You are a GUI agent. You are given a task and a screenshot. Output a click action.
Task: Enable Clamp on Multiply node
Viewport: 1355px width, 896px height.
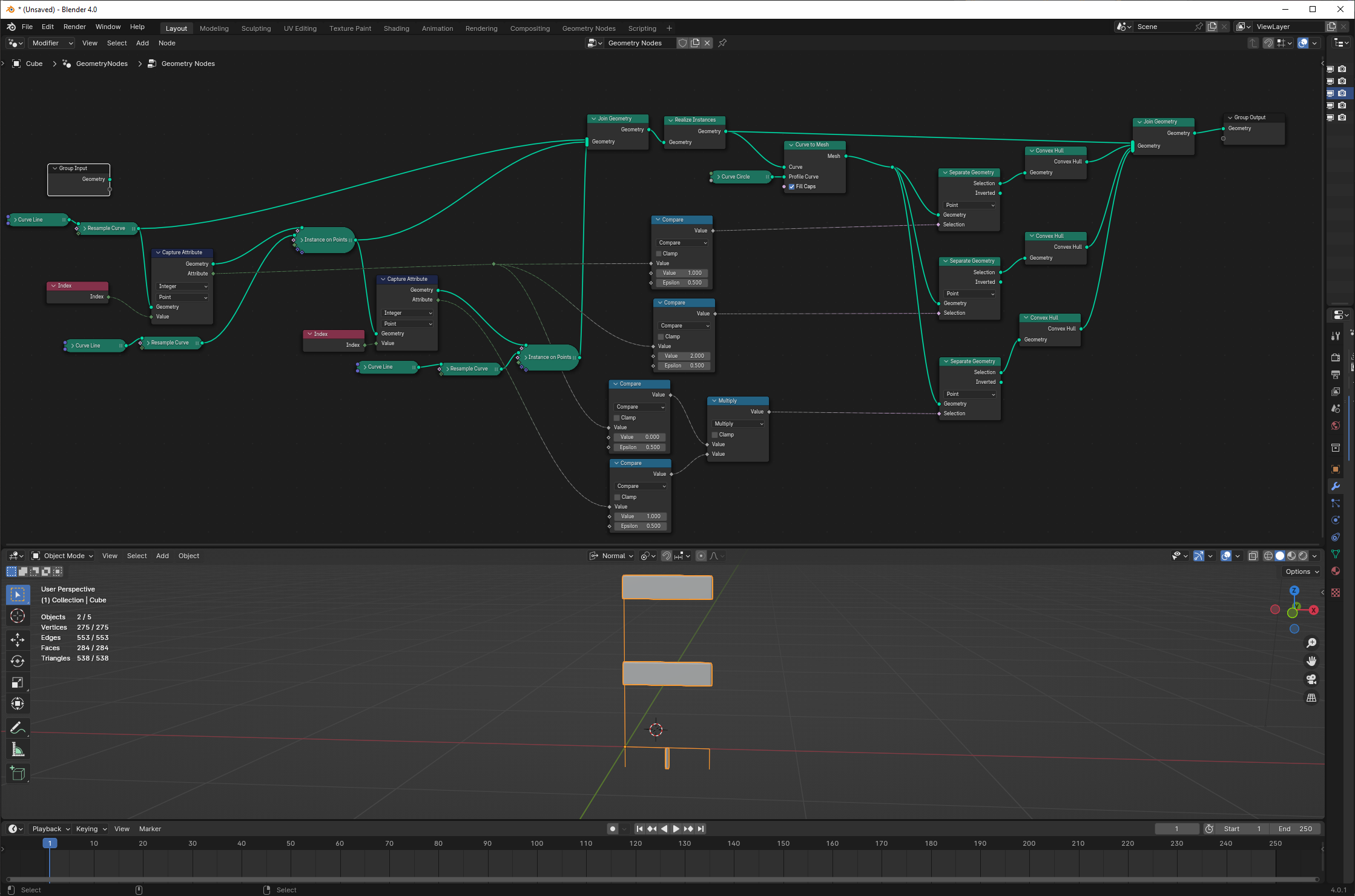(715, 435)
